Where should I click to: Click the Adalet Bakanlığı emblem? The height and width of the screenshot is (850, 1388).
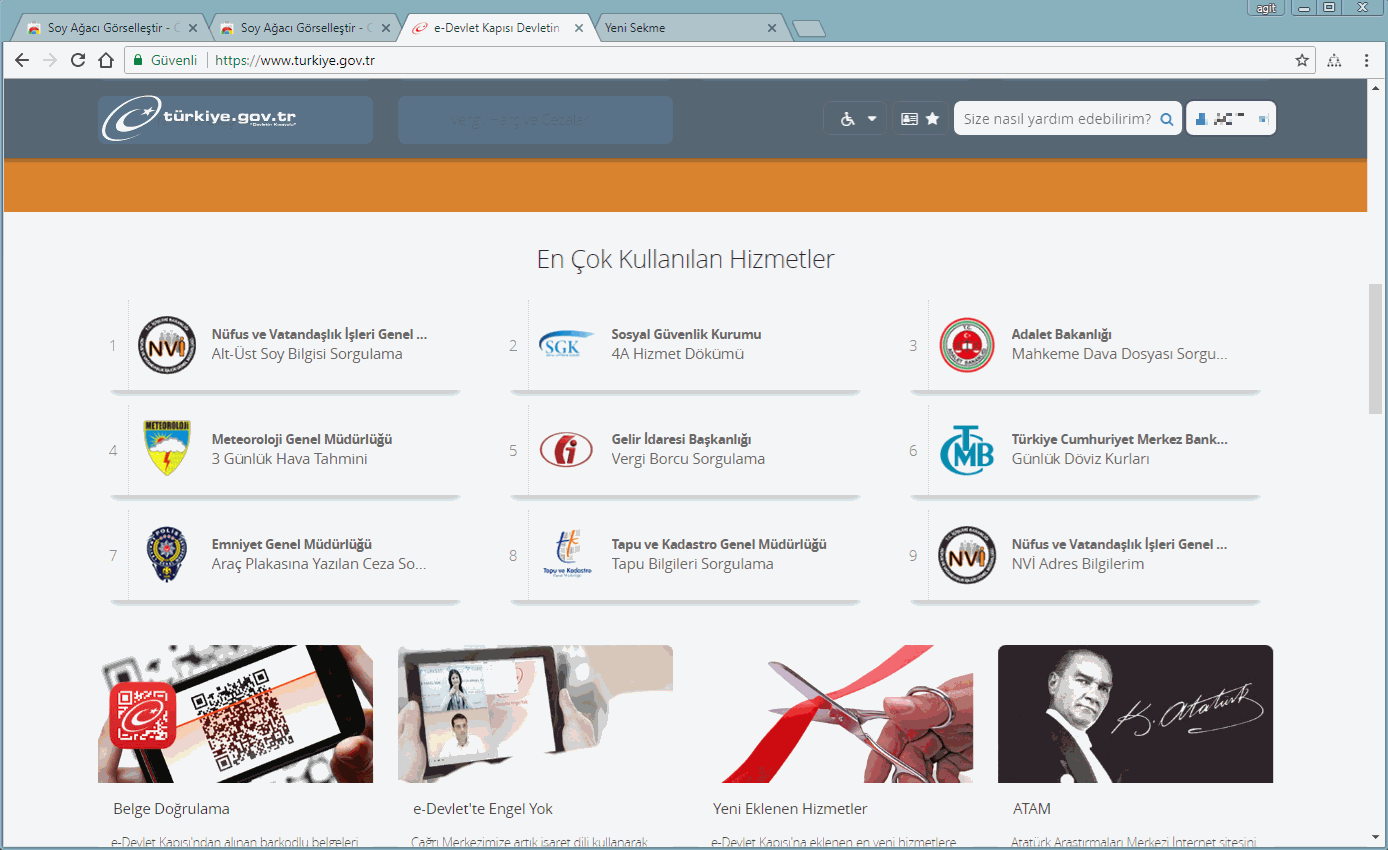(x=967, y=344)
